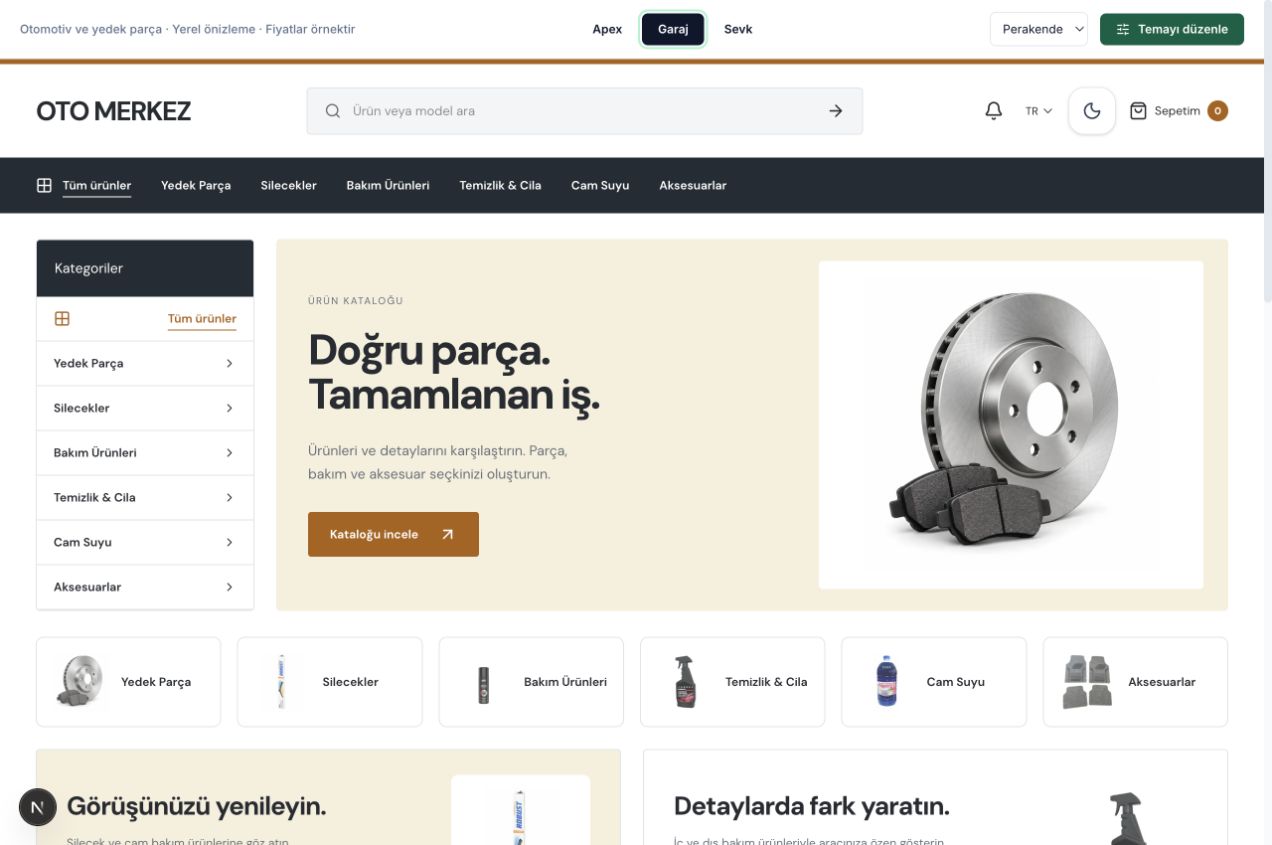Click the wiper product image in Görüşünüzü yenileyin banner
1272x845 pixels.
[520, 810]
